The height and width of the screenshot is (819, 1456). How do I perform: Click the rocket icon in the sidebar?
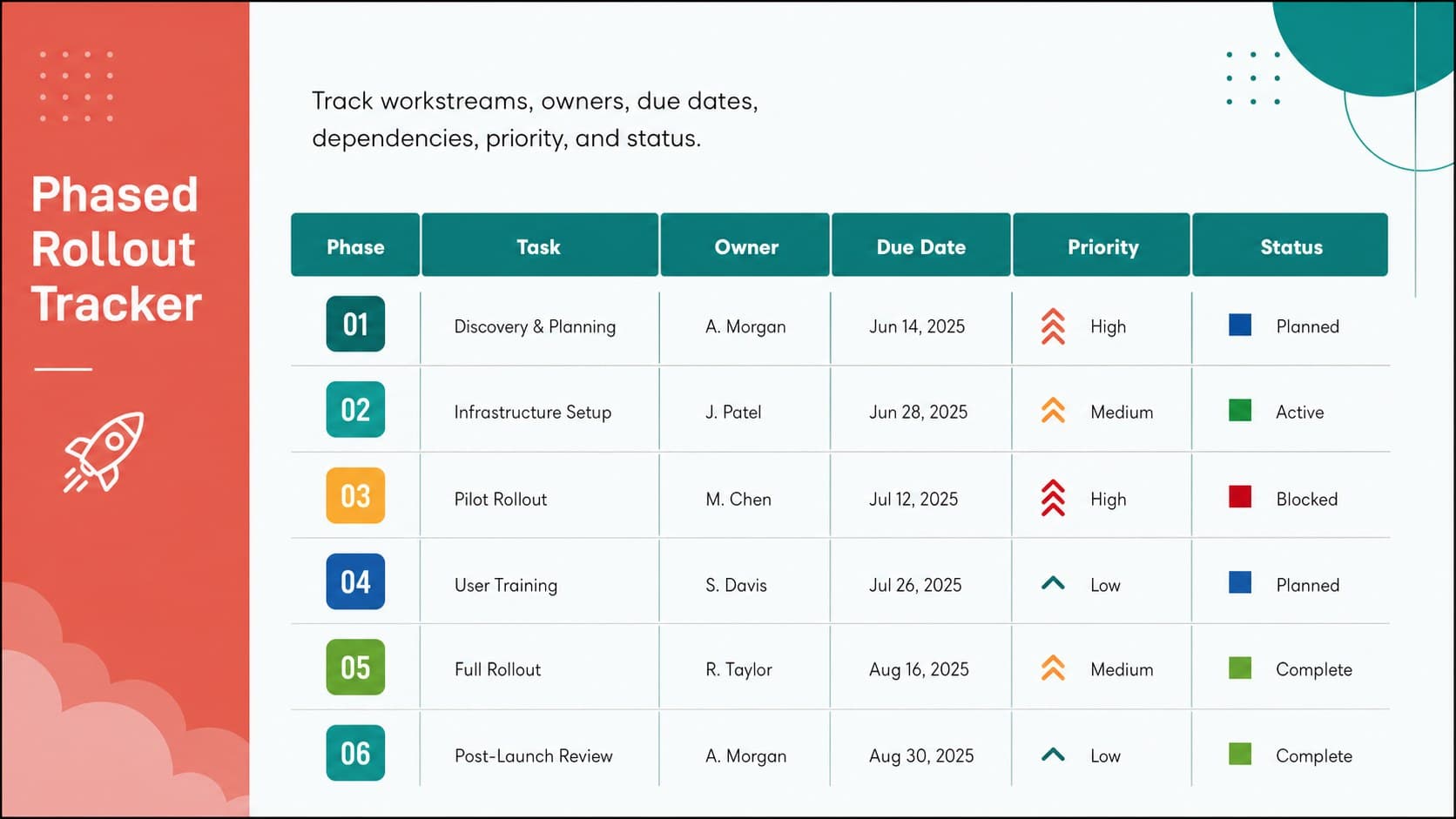(x=104, y=453)
